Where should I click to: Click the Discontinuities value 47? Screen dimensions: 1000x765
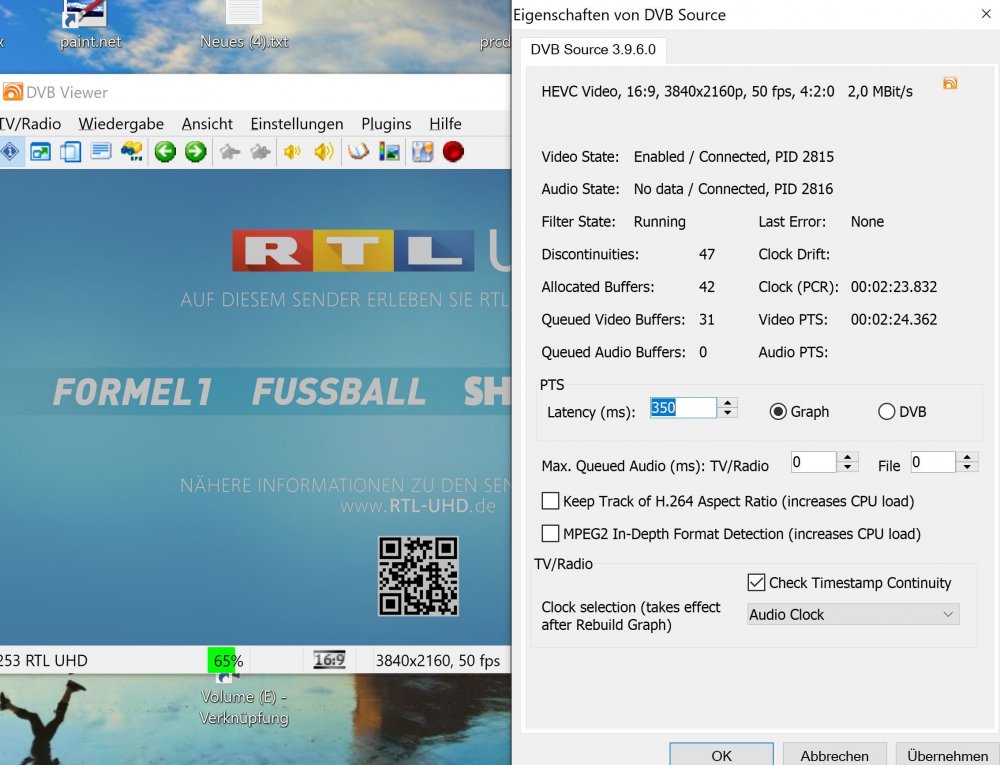pos(707,254)
